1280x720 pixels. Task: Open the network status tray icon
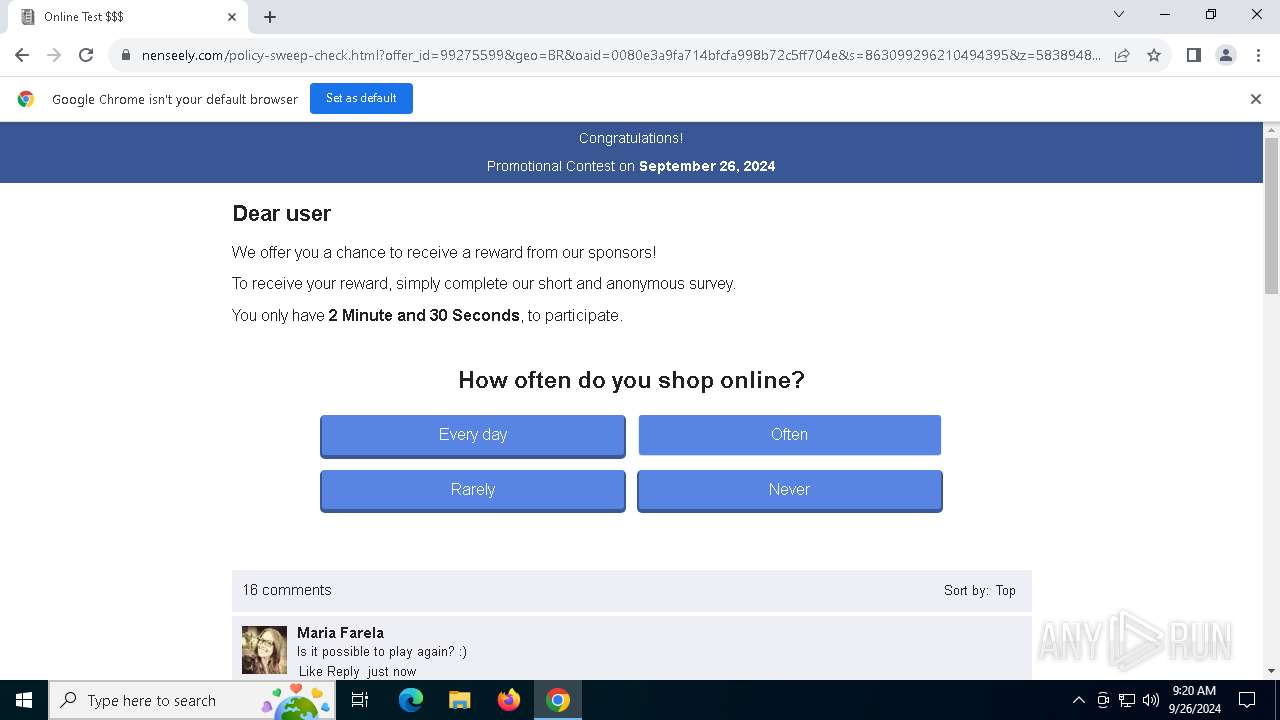click(1127, 700)
